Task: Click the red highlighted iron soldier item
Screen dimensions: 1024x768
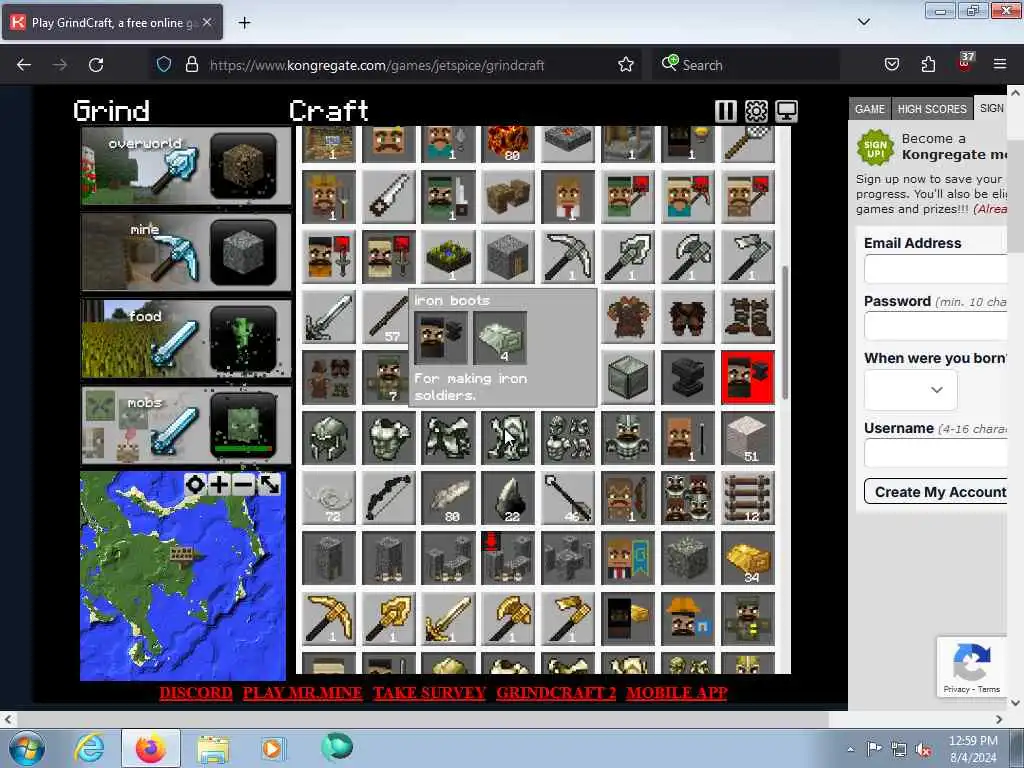Action: tap(748, 377)
